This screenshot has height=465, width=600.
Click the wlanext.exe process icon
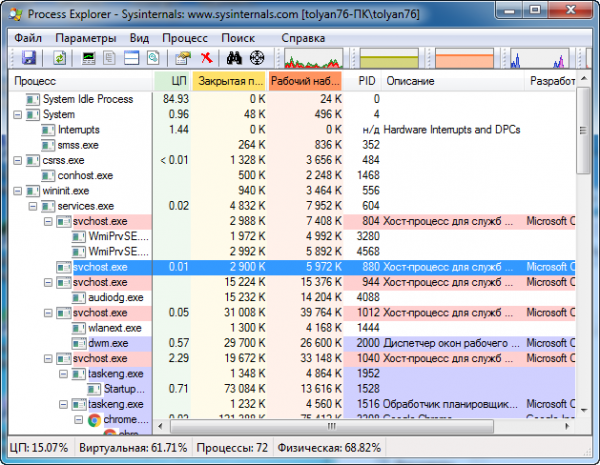tap(78, 328)
